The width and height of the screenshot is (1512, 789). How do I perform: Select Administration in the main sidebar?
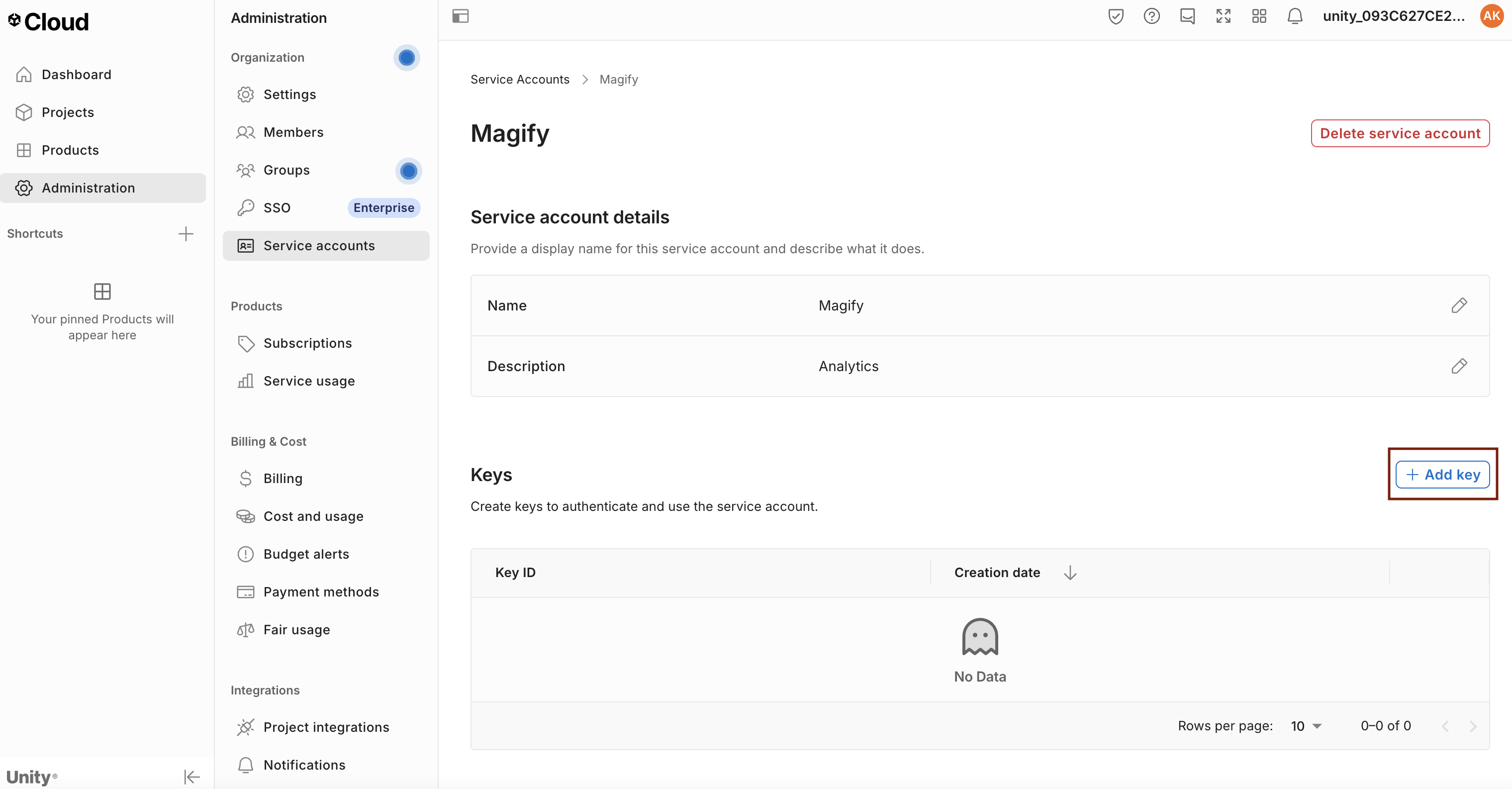pos(103,188)
